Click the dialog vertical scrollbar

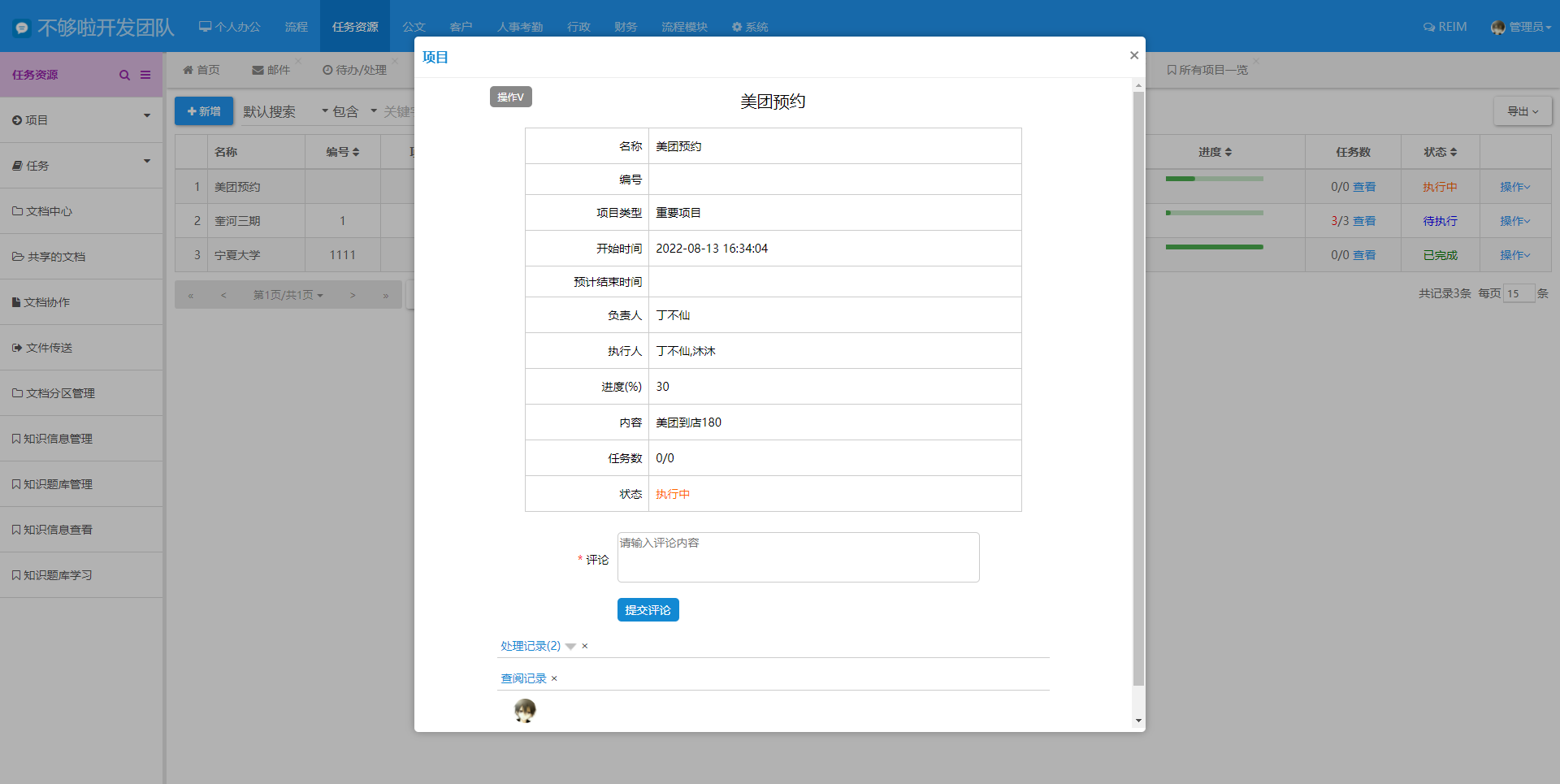[x=1138, y=388]
